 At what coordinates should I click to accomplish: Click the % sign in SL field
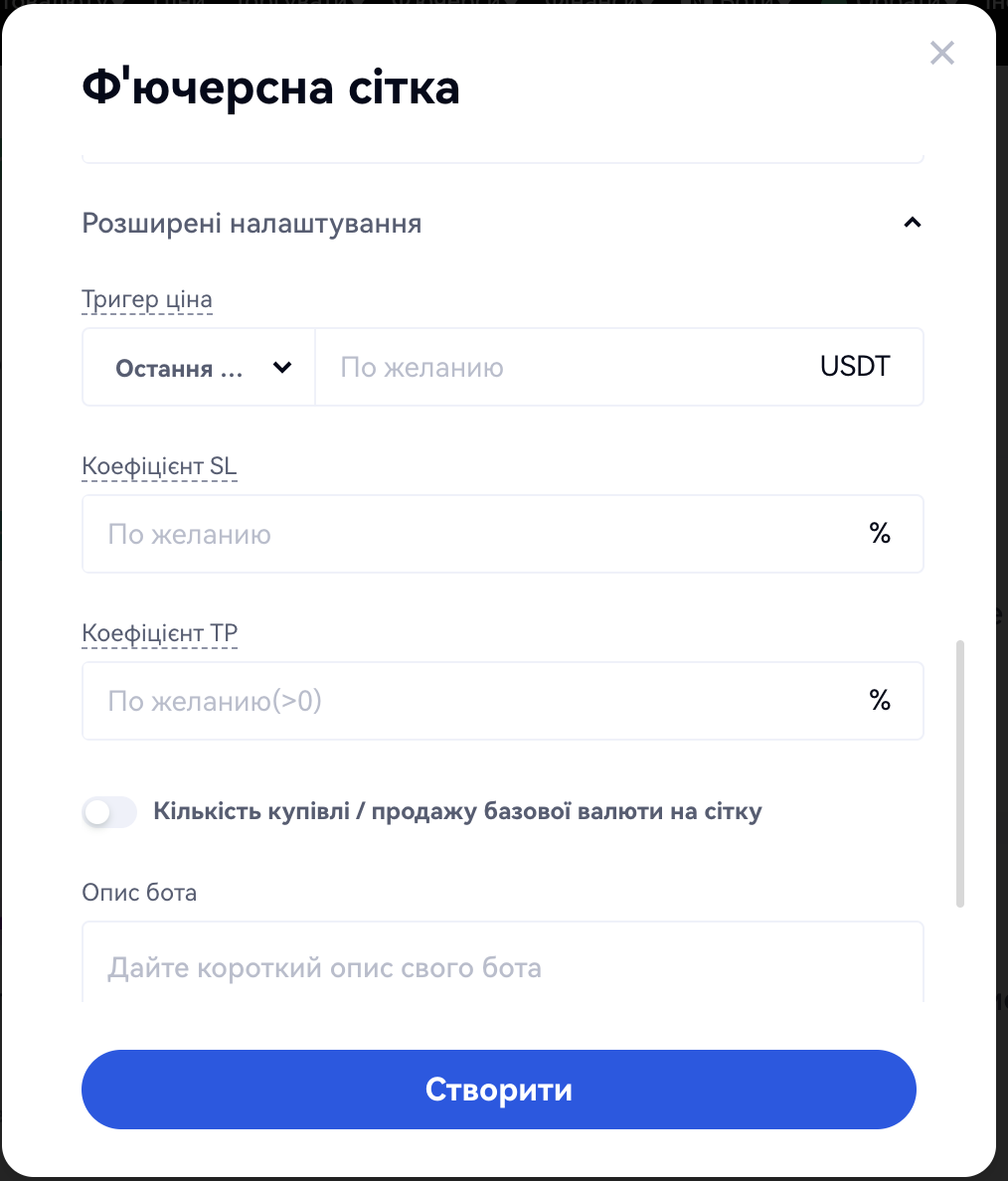coord(880,535)
